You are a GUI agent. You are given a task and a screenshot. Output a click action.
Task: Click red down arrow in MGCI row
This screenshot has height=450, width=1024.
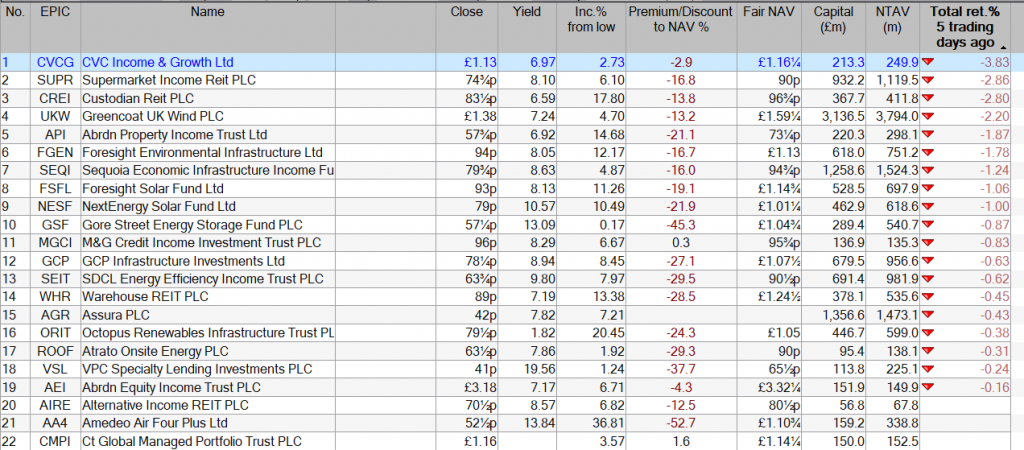[x=927, y=242]
